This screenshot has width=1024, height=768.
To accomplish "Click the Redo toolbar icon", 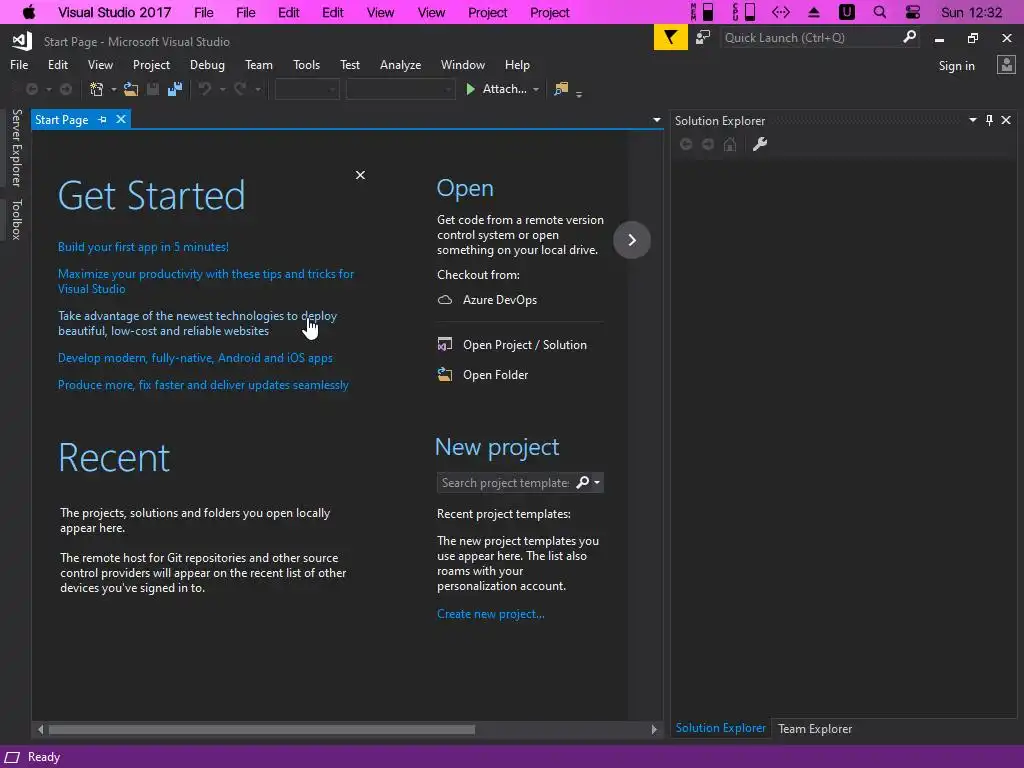I will tap(240, 89).
